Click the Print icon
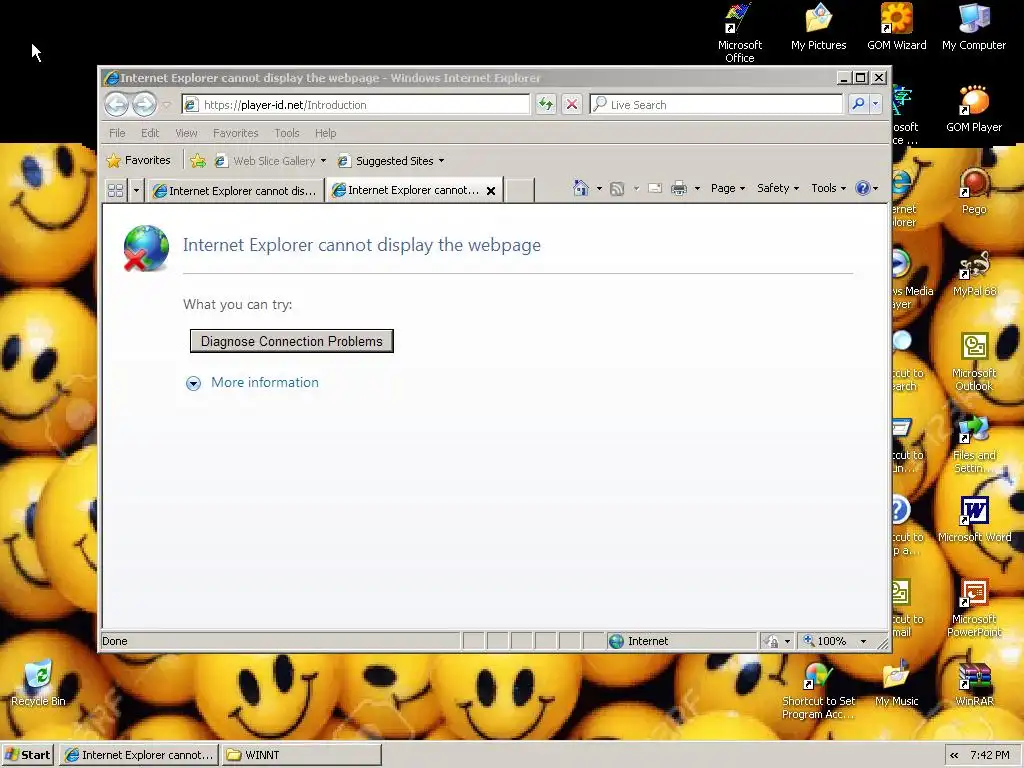Screen dimensions: 1024x768 pyautogui.click(x=679, y=189)
